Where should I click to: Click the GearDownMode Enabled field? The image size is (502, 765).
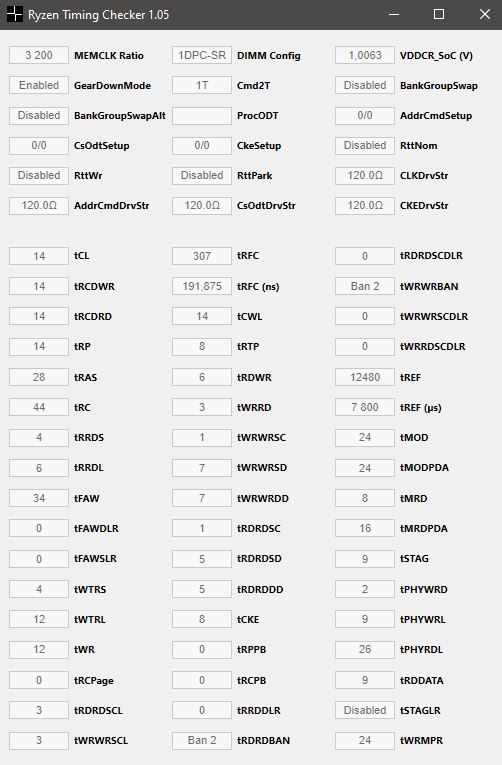point(39,85)
